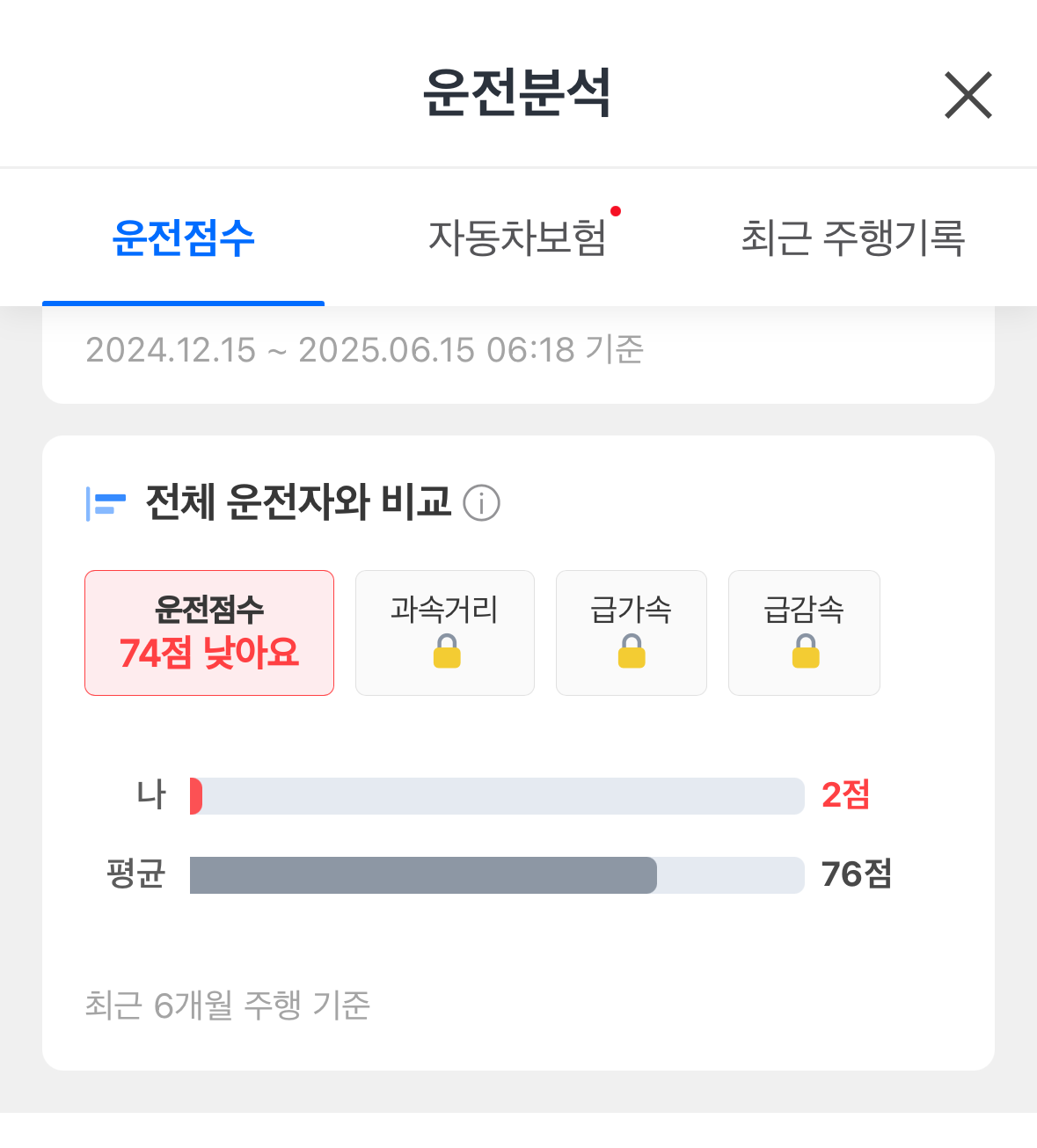Tap the lock icon under 급감속
This screenshot has width=1037, height=1148.
[806, 651]
